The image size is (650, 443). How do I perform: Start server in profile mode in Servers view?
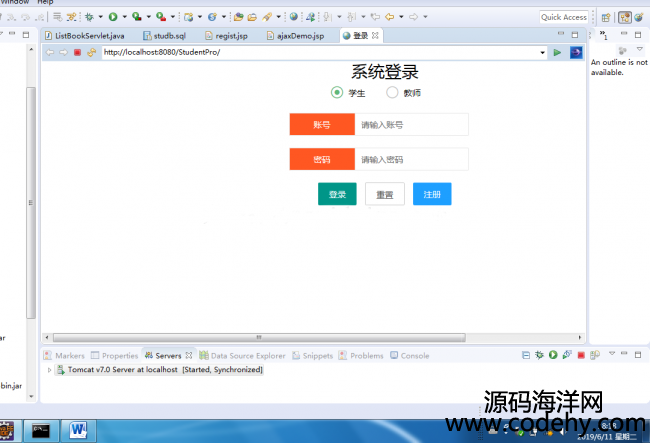[x=567, y=355]
